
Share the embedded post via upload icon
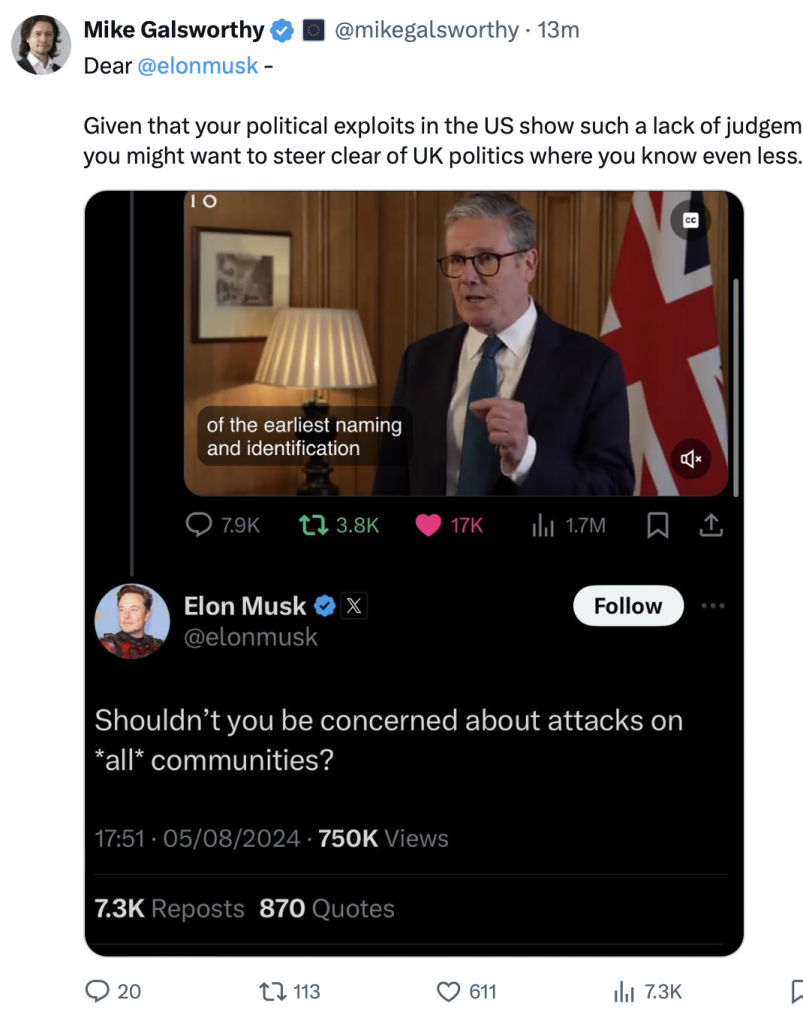711,525
